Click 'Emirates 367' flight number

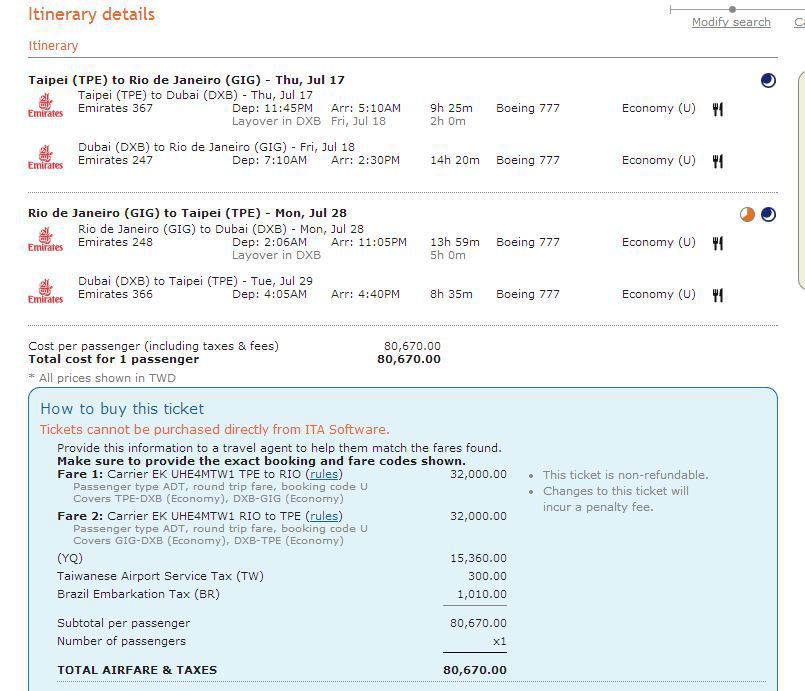point(116,108)
